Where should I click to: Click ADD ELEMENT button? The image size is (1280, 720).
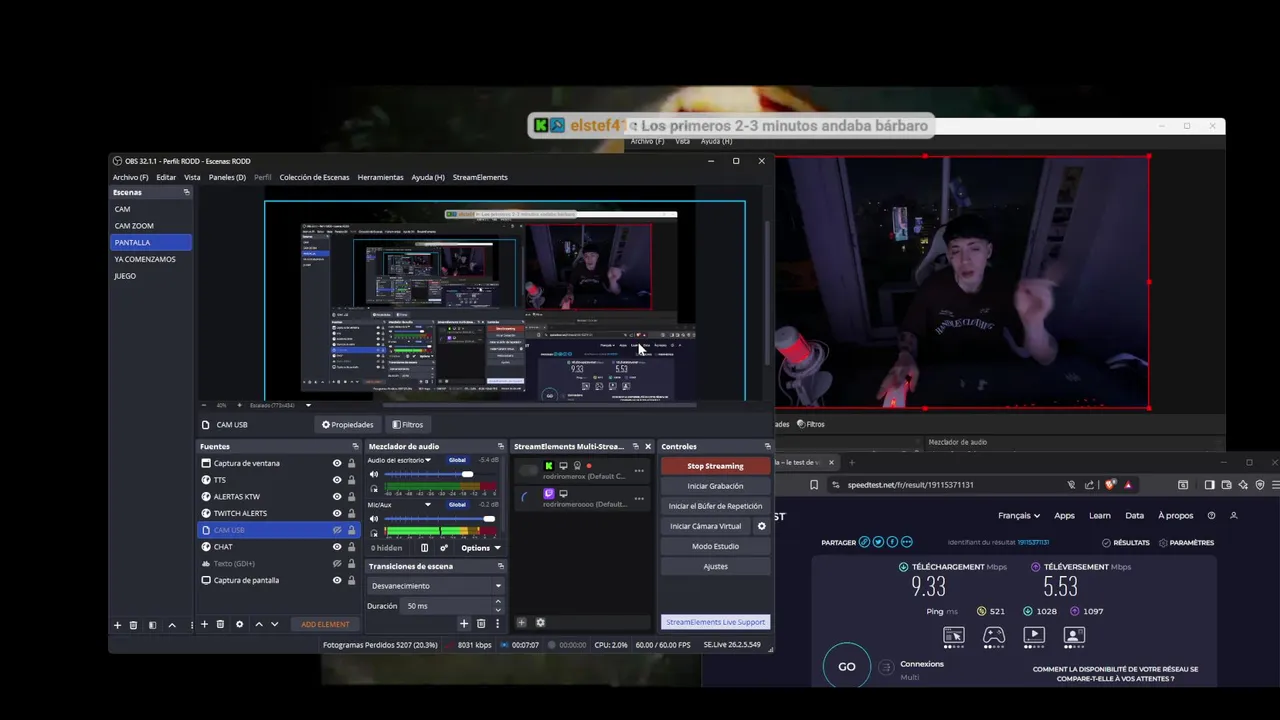coord(325,624)
